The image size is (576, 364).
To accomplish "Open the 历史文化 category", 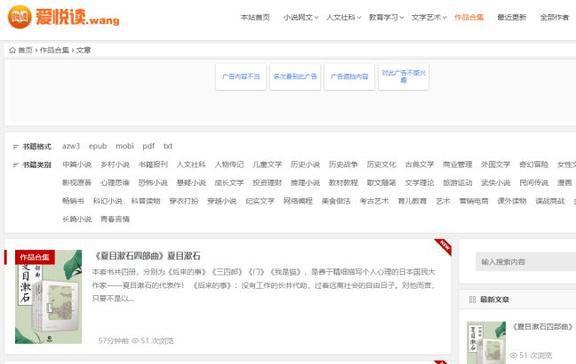I will pos(381,165).
